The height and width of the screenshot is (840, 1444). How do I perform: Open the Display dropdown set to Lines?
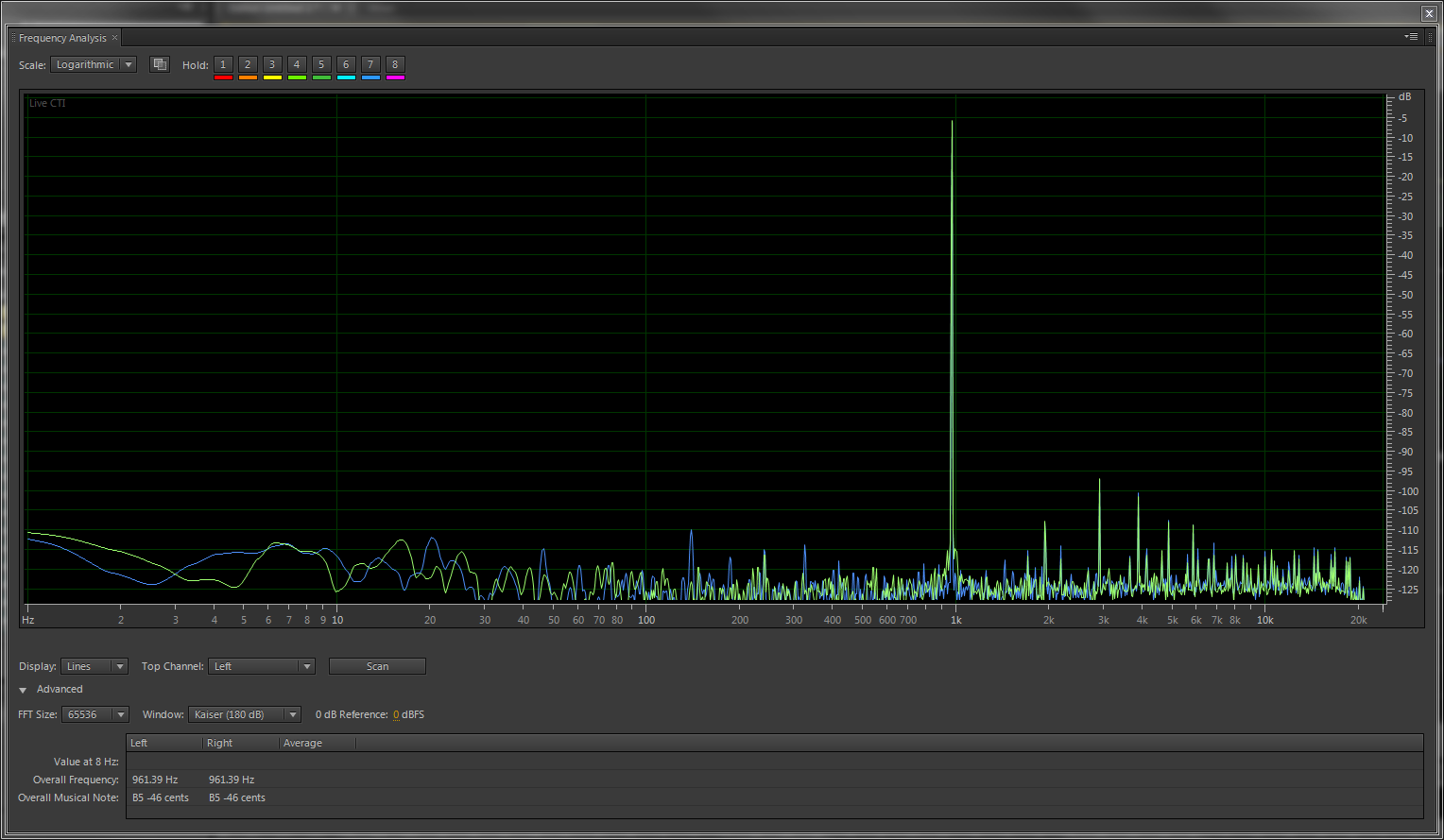click(x=94, y=666)
